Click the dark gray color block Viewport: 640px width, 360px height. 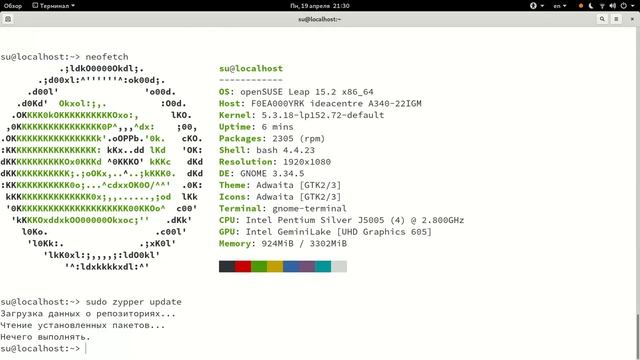tap(227, 267)
